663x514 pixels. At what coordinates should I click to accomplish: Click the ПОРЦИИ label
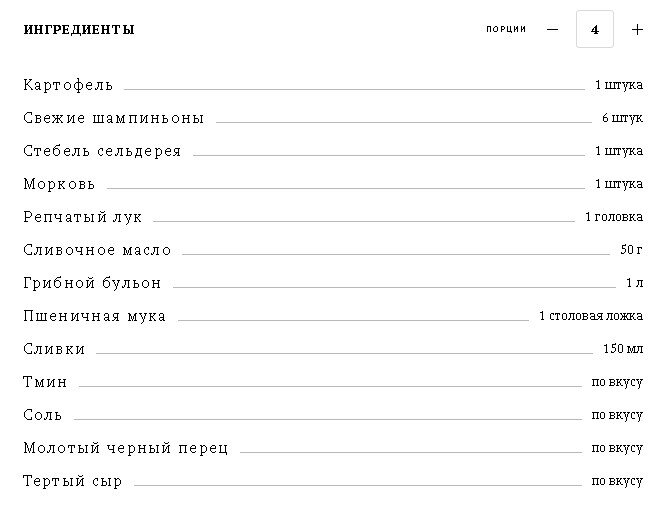point(506,29)
